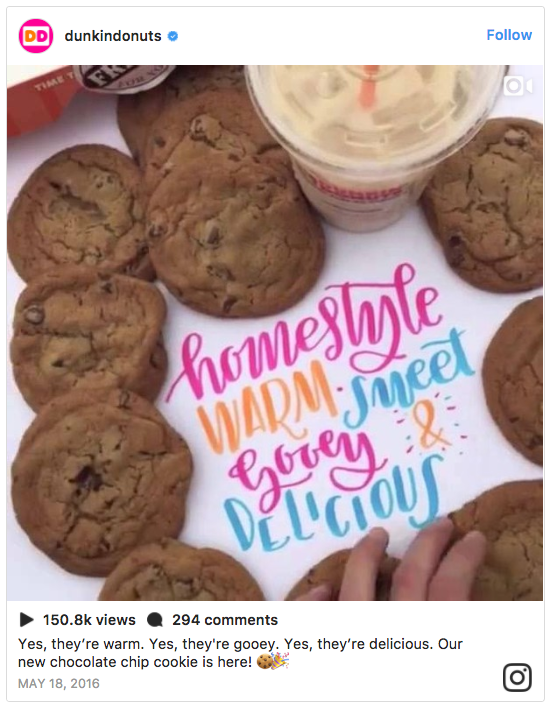Click the caption text about chocolate chip cookie
The width and height of the screenshot is (552, 710).
pyautogui.click(x=240, y=653)
